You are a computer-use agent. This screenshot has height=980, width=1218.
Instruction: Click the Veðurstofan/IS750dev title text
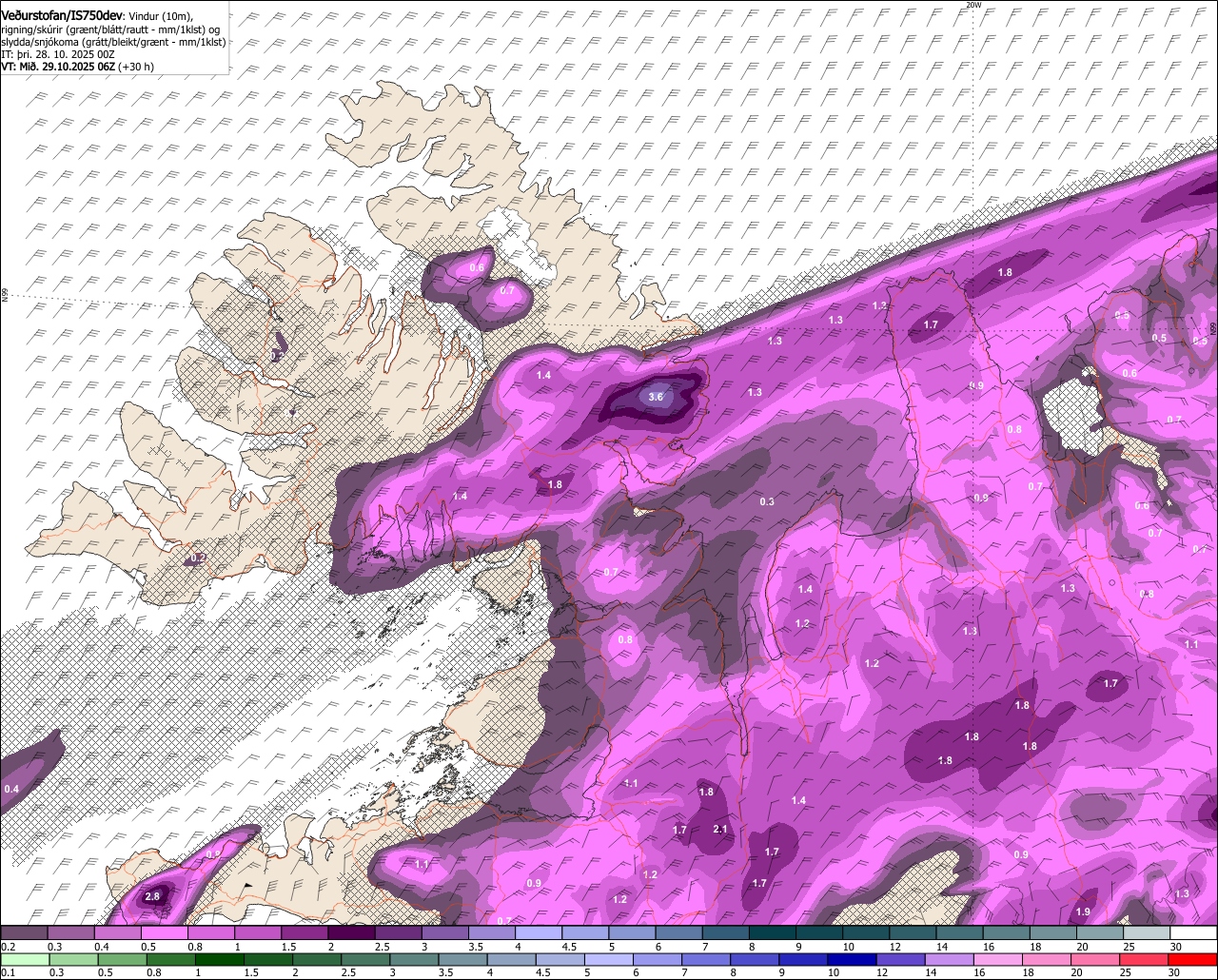(61, 14)
